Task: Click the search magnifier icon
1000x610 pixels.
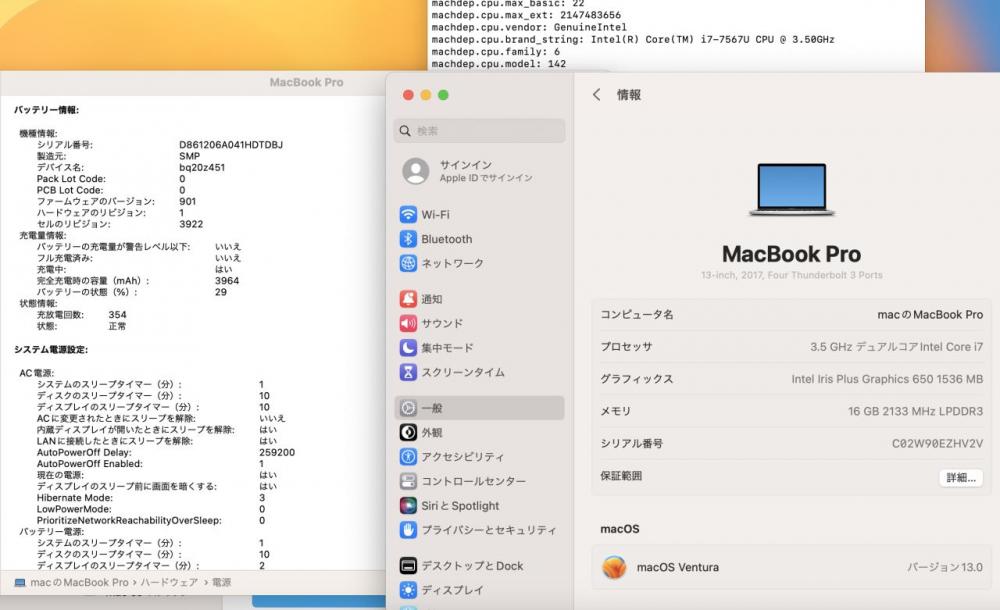Action: tap(405, 131)
